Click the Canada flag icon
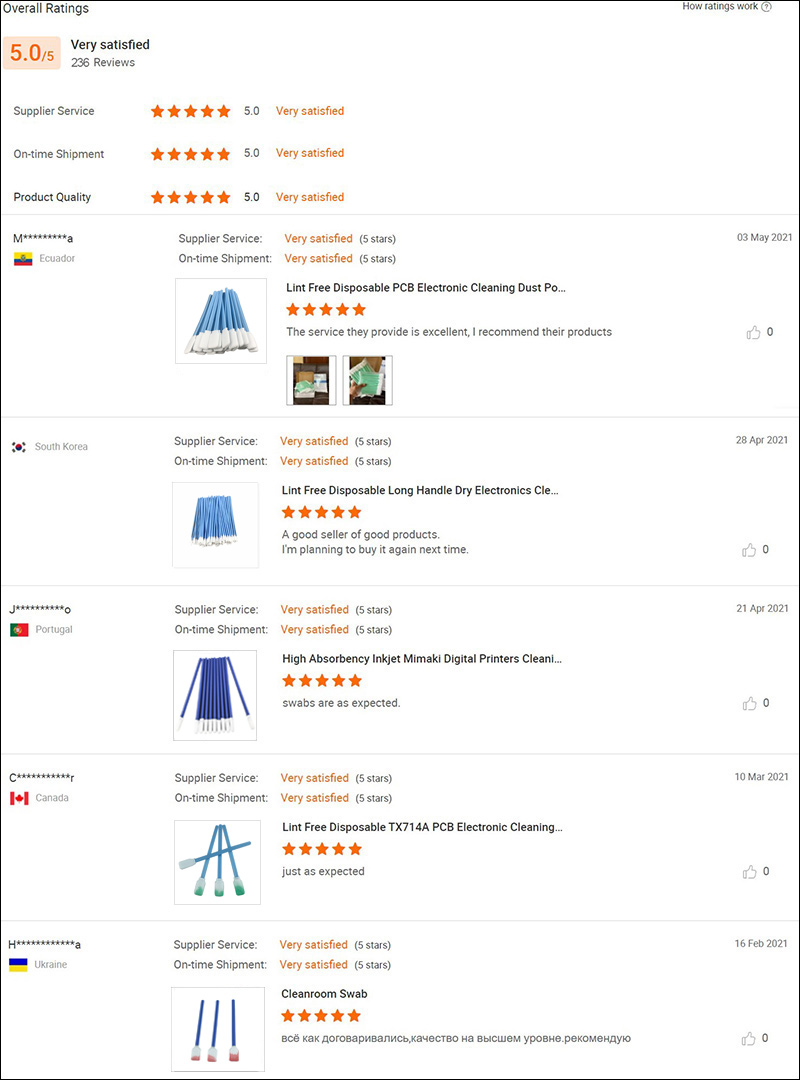This screenshot has height=1080, width=800. 17,797
